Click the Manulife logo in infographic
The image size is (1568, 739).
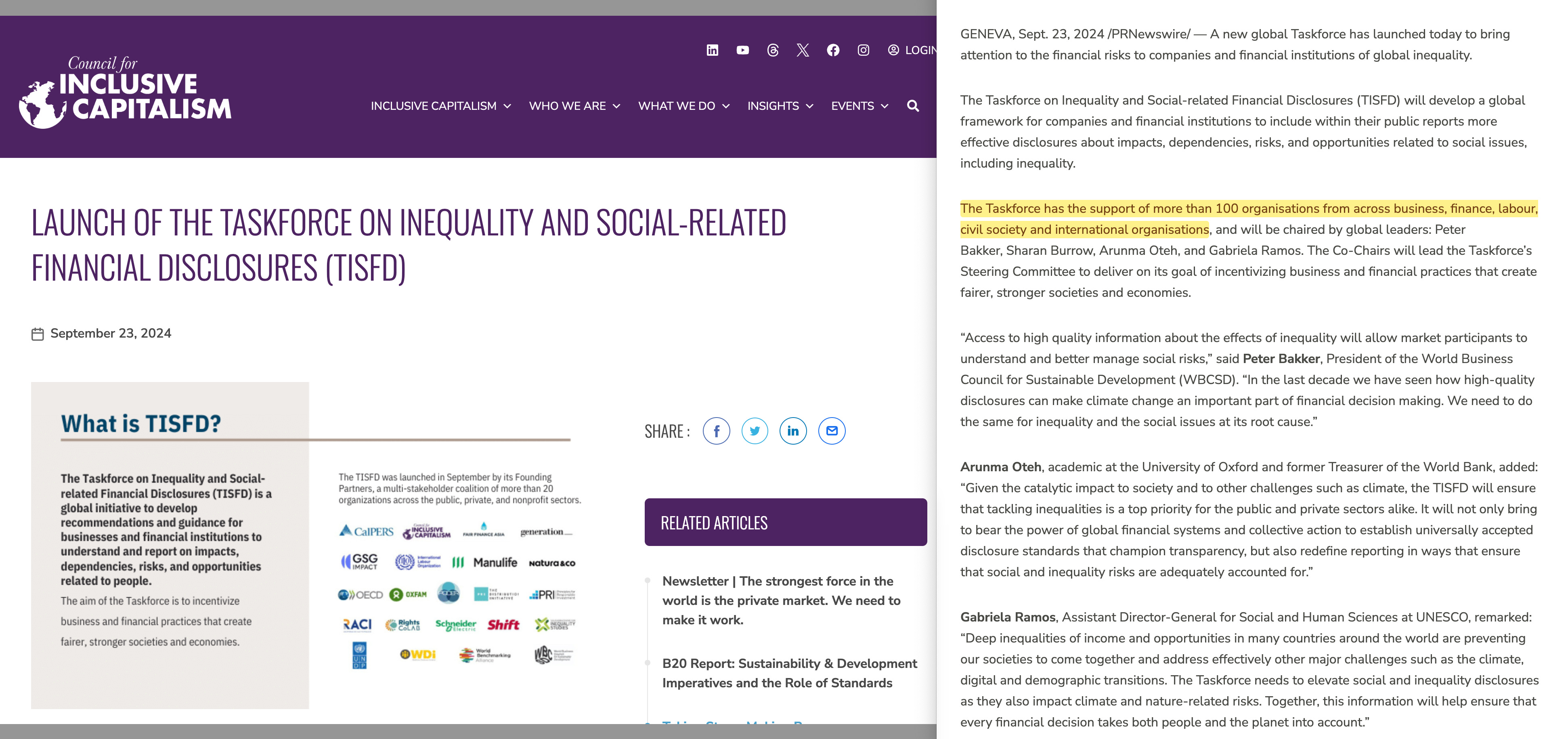(484, 563)
